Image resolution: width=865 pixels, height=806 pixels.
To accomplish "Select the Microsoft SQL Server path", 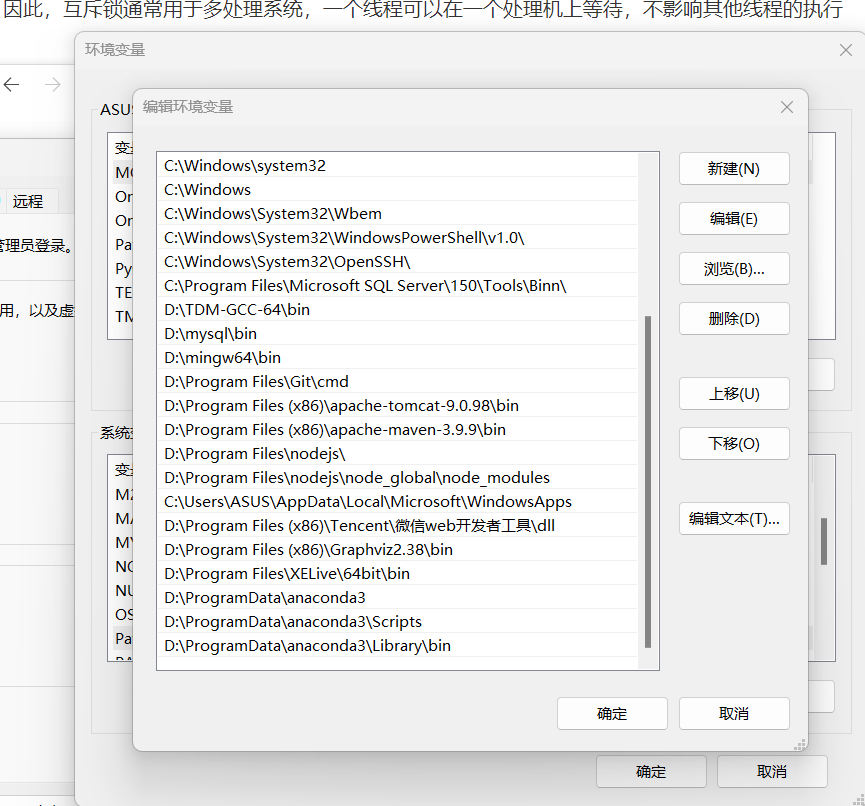I will click(x=400, y=285).
